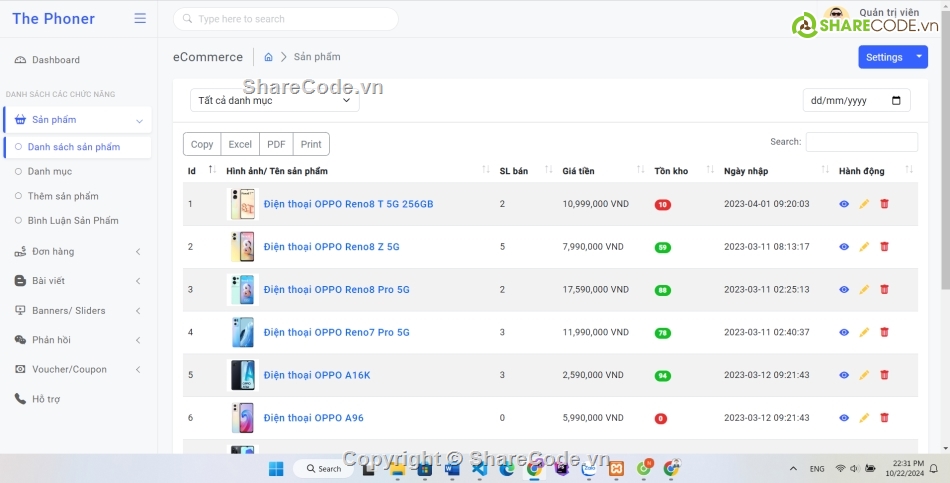950x483 pixels.
Task: Delete OPPO A96 trash icon
Action: coord(884,418)
